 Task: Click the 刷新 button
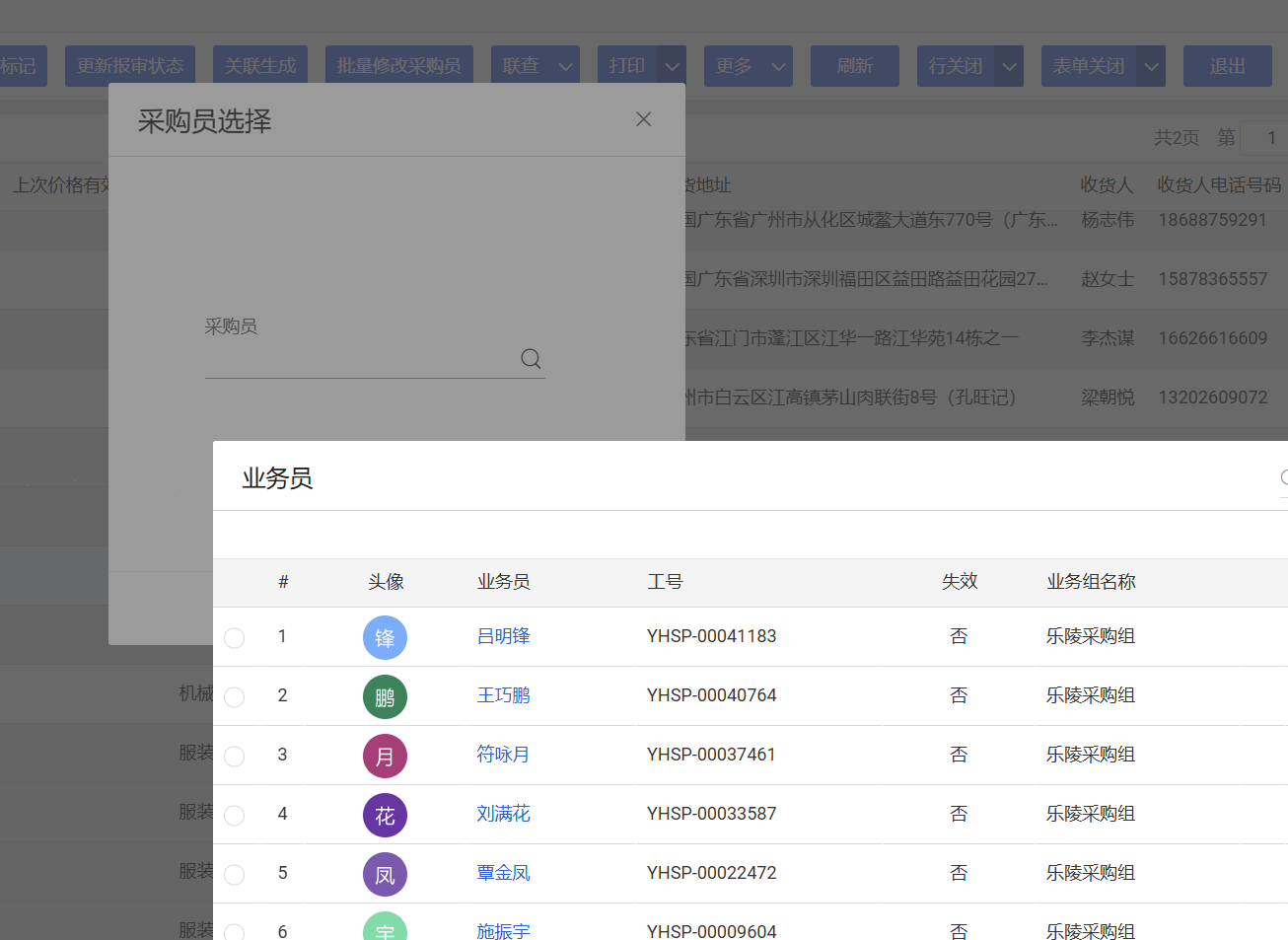click(x=854, y=66)
